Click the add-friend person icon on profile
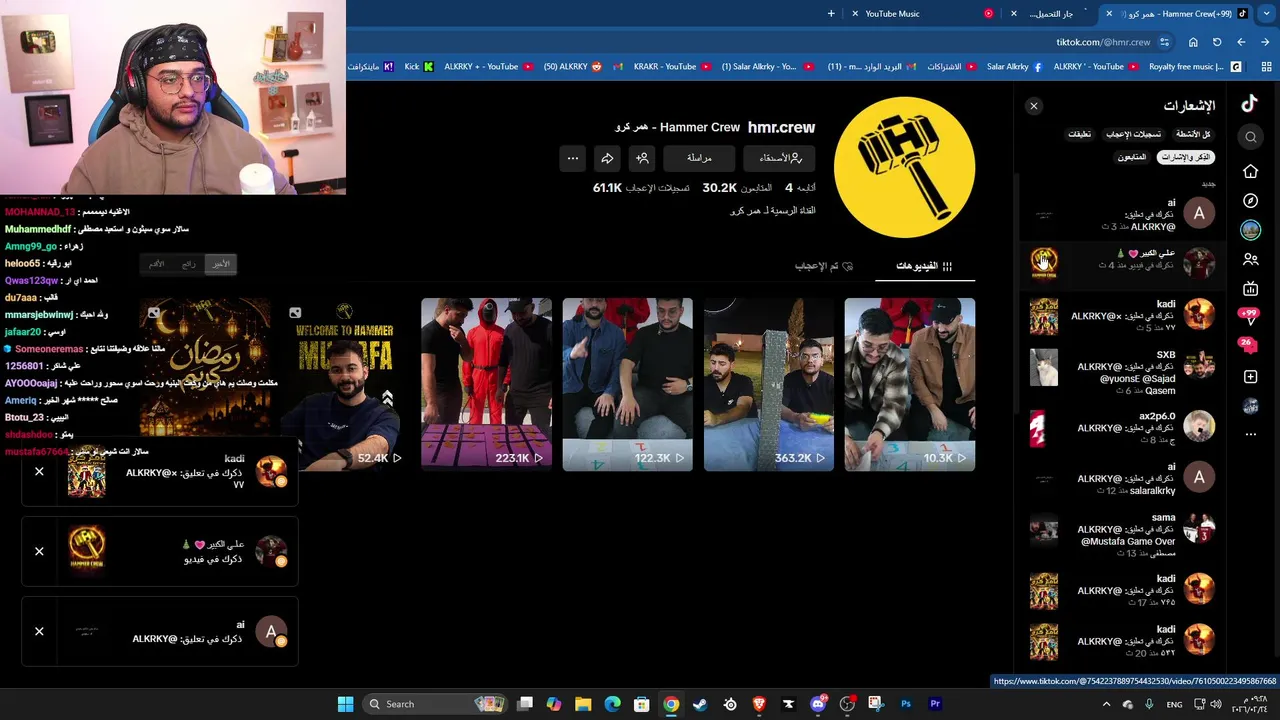Viewport: 1280px width, 720px height. click(x=642, y=158)
